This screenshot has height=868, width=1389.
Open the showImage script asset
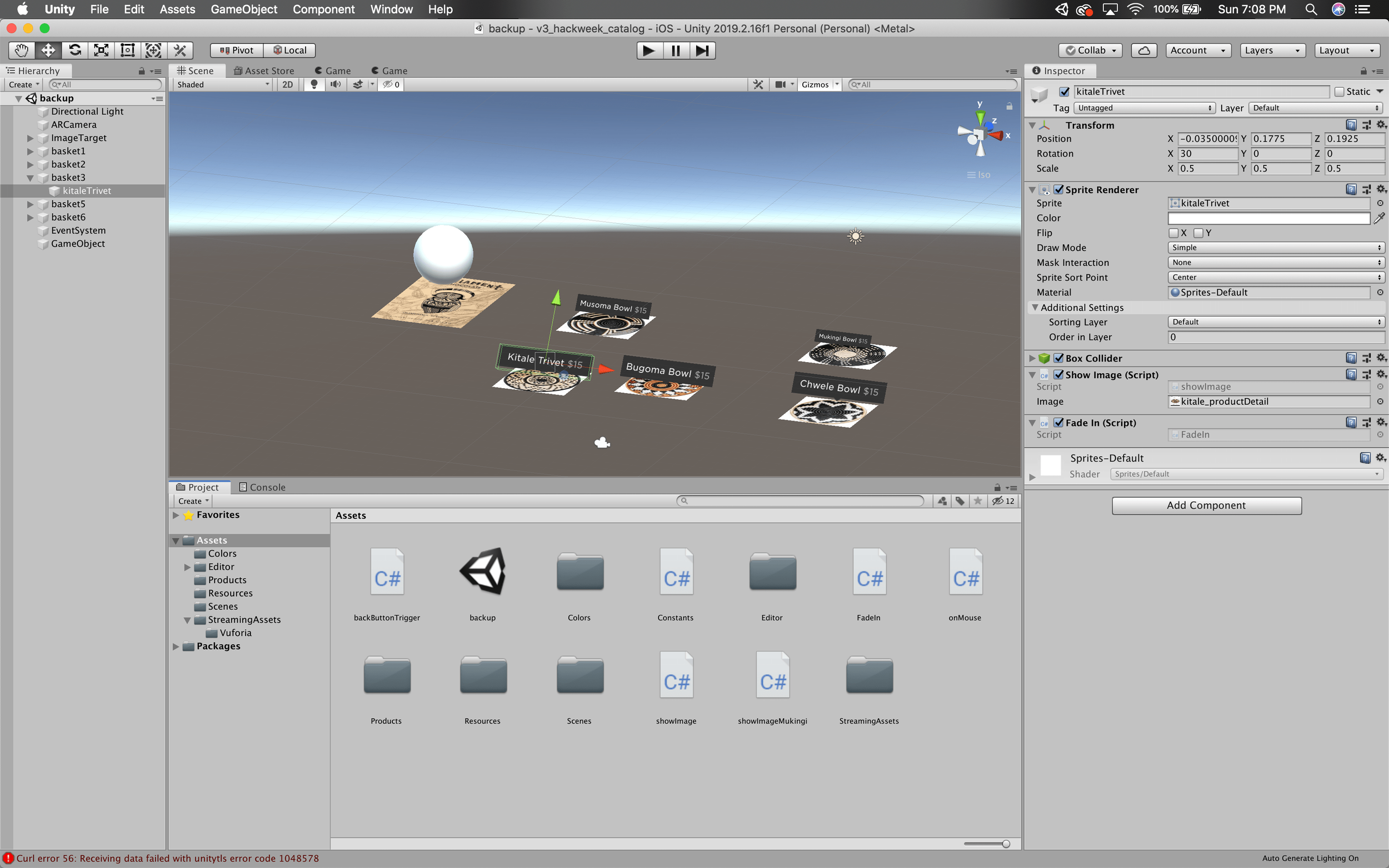tap(676, 680)
